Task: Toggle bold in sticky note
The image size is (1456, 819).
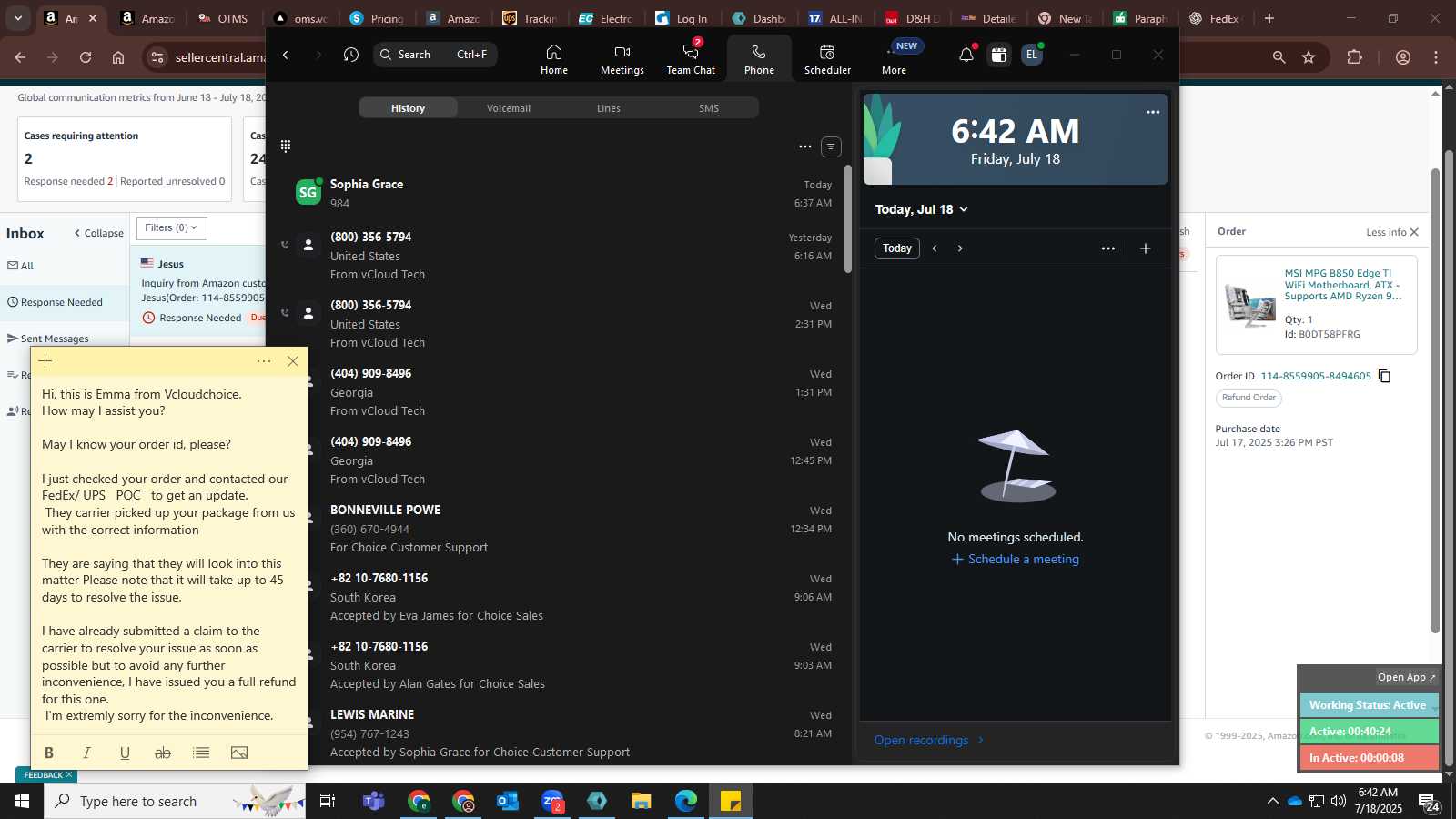Action: click(49, 753)
